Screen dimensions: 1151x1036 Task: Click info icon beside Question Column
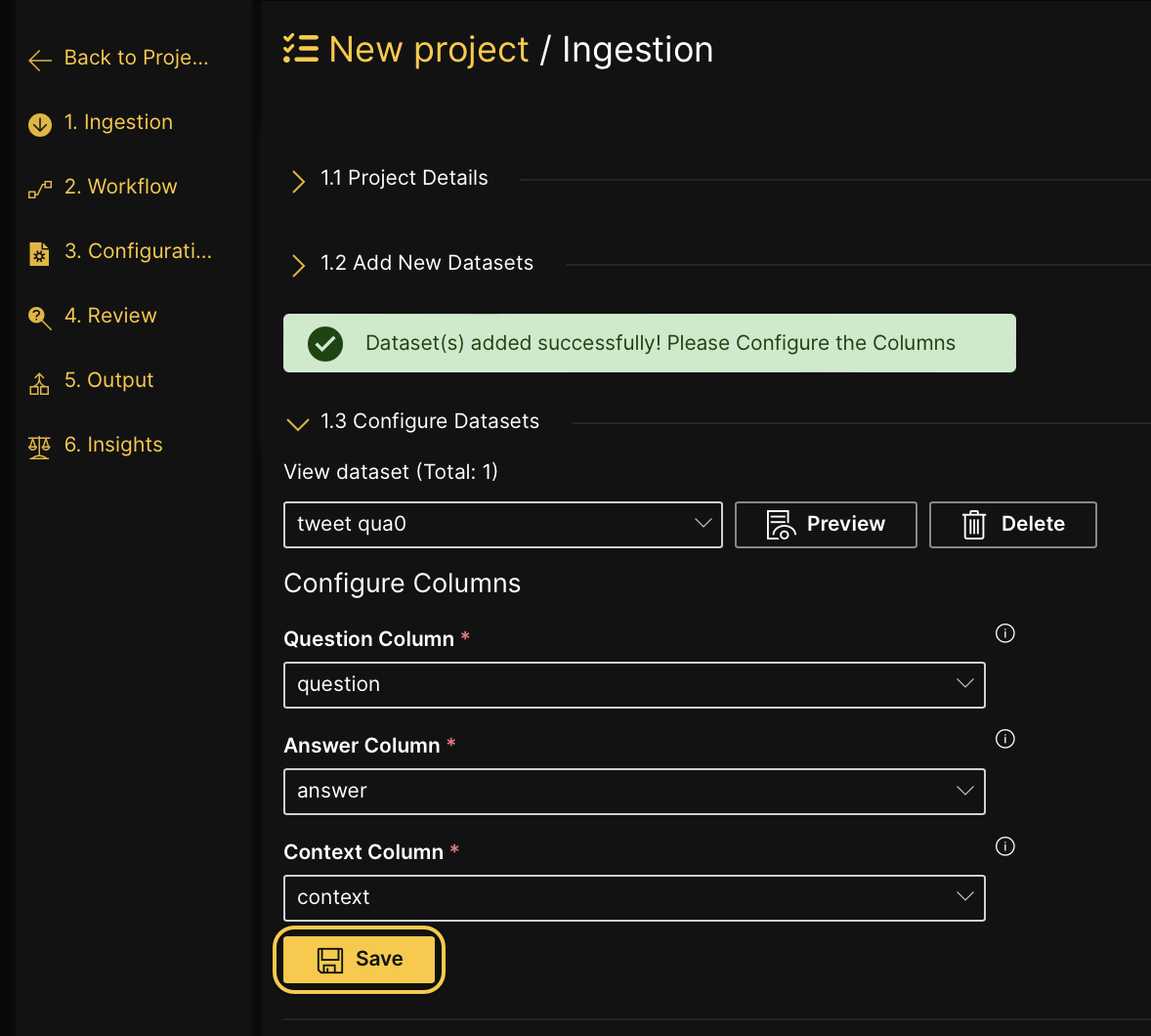coord(1004,633)
